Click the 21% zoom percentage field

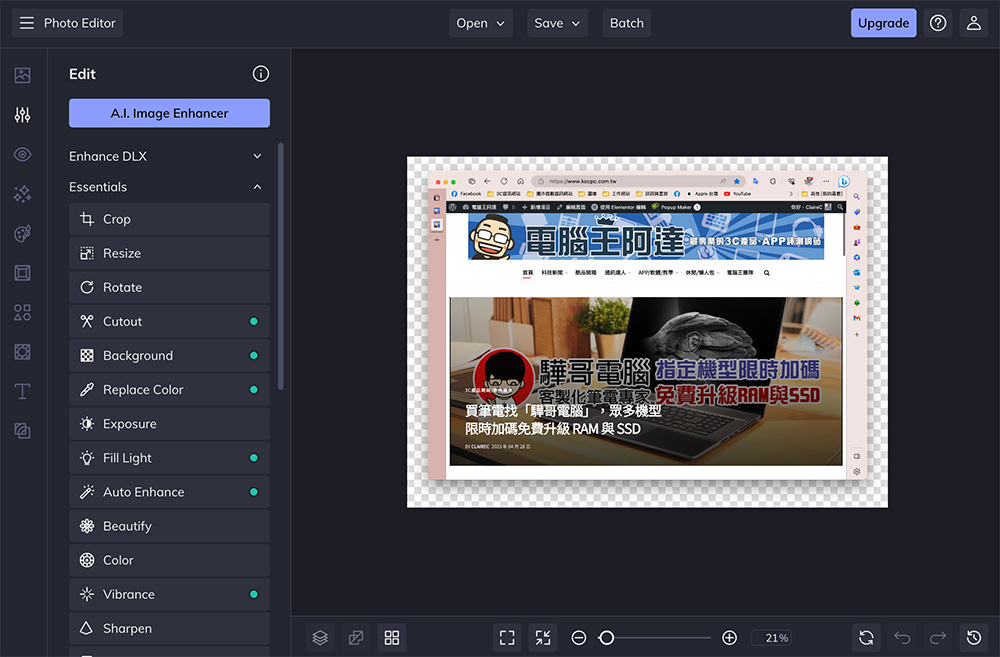776,637
